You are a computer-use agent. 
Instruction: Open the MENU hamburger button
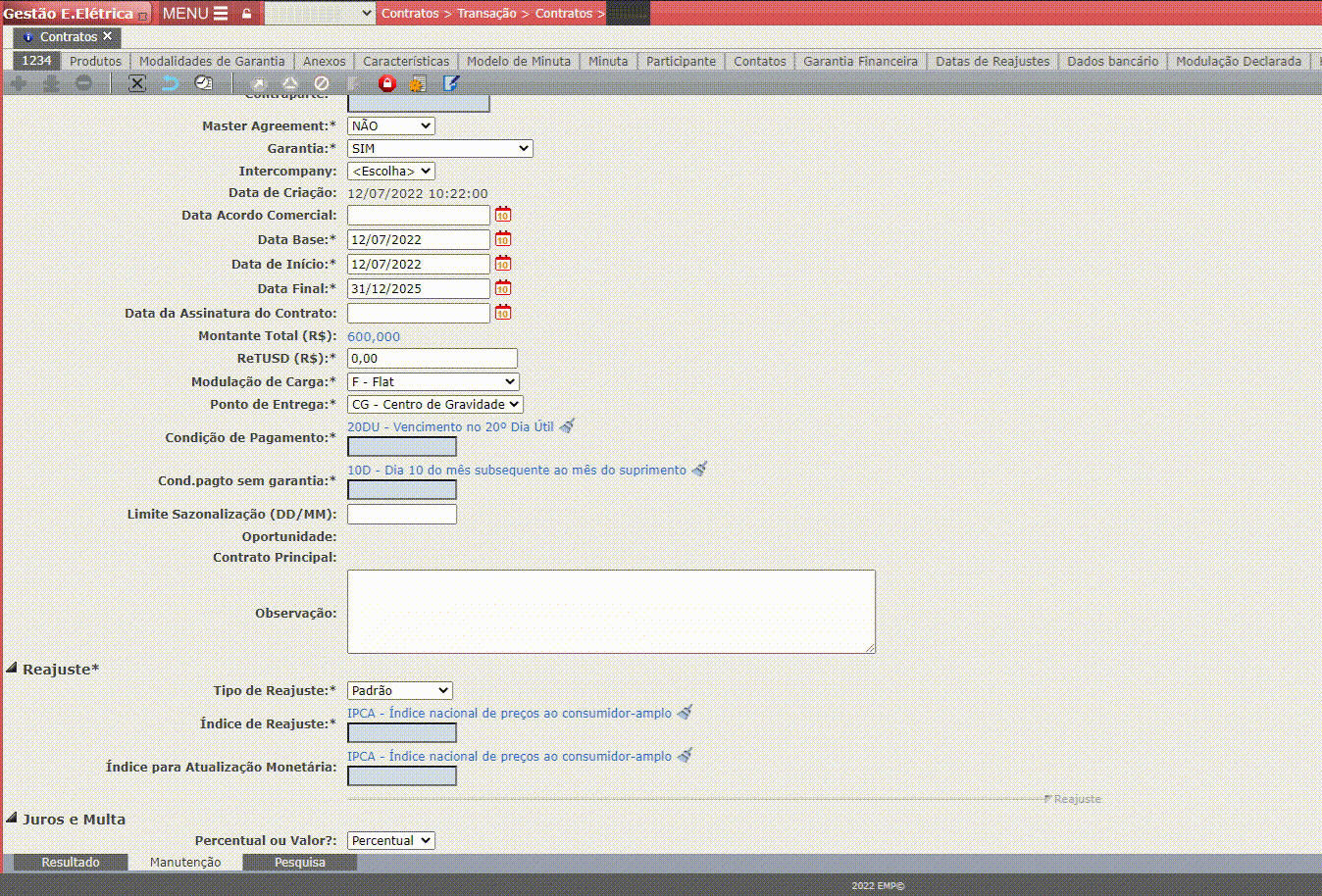point(194,14)
